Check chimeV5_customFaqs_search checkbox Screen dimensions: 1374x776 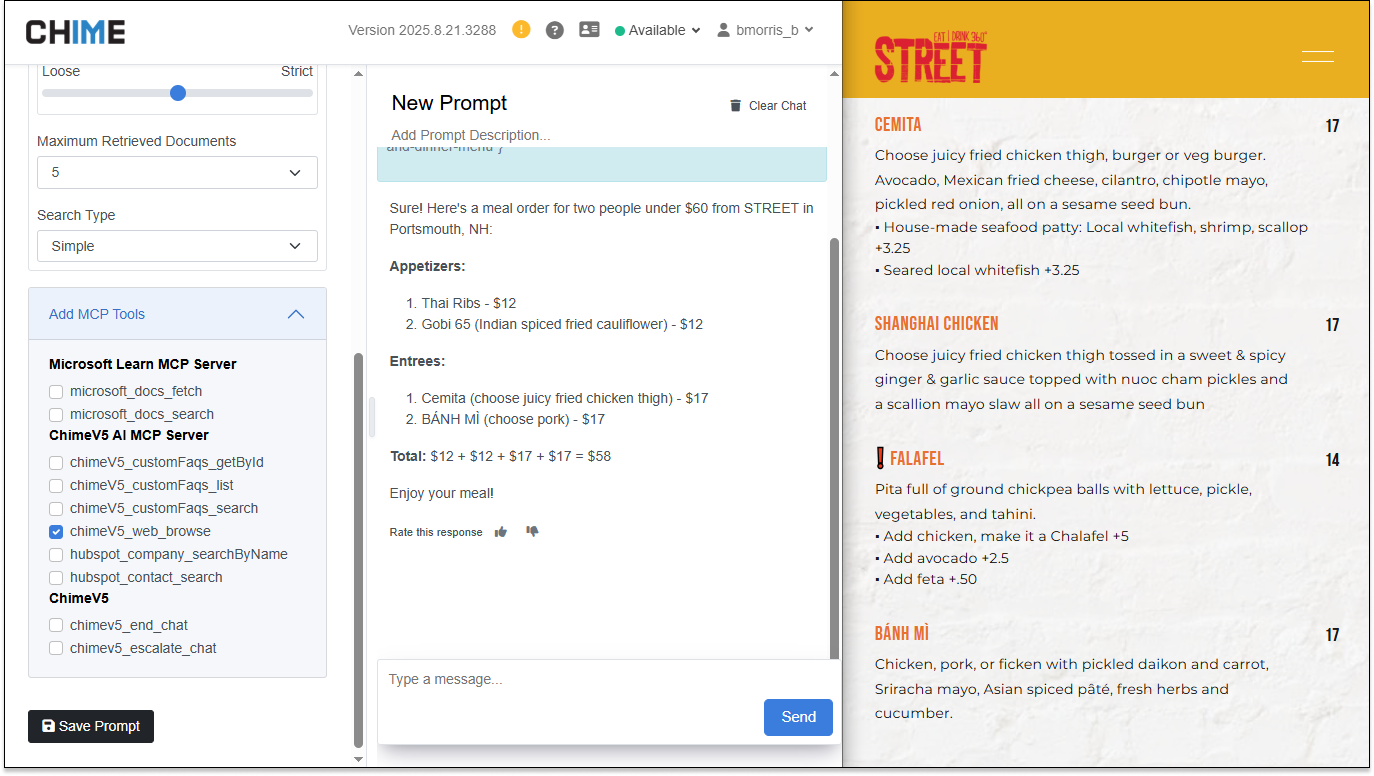(56, 508)
